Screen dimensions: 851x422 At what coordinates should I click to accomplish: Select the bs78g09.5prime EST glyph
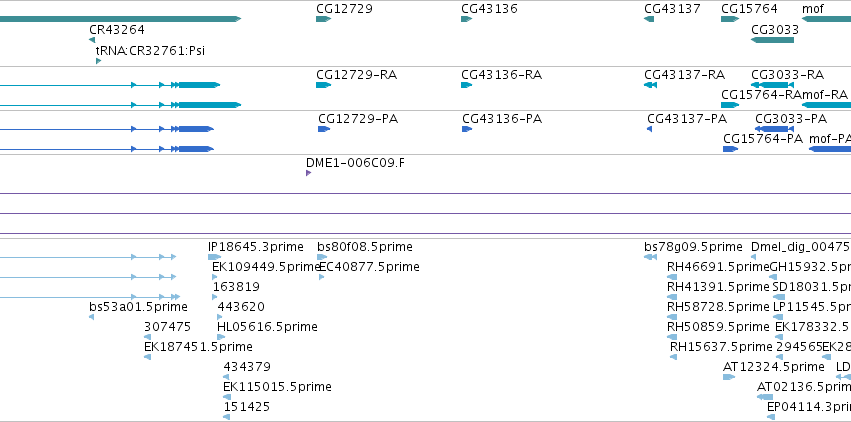point(651,257)
